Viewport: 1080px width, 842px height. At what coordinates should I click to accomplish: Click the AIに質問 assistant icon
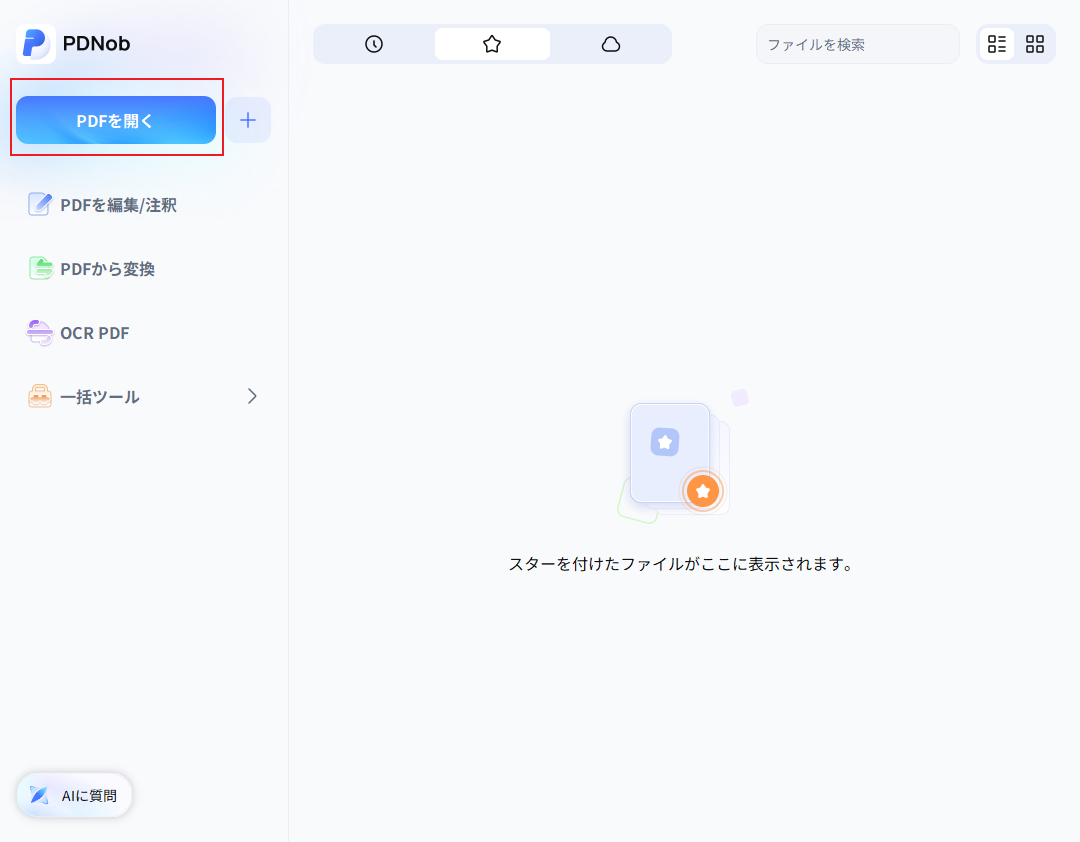[38, 795]
